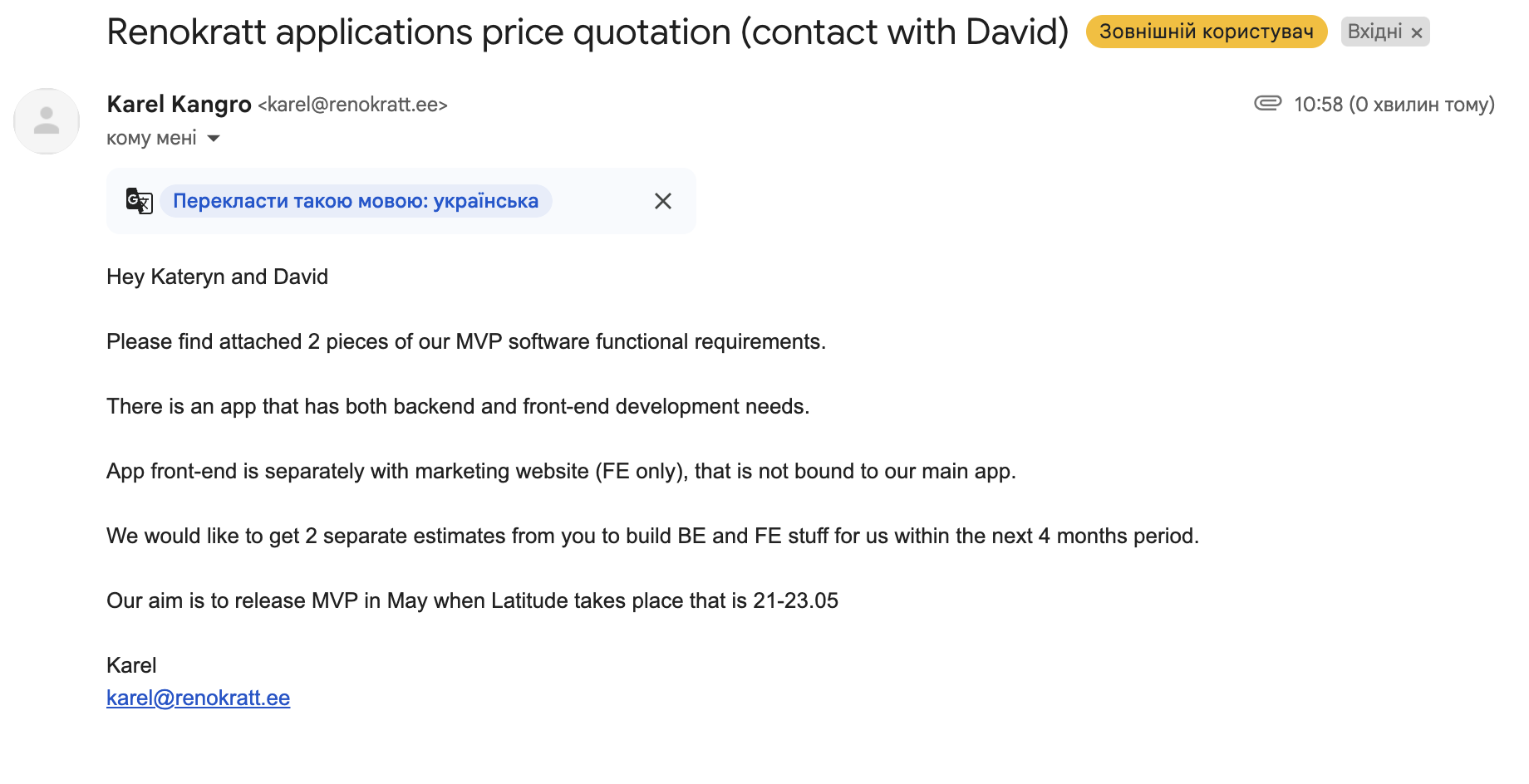The width and height of the screenshot is (1529, 784).
Task: Click the 10:58 message timestamp
Action: point(1394,104)
